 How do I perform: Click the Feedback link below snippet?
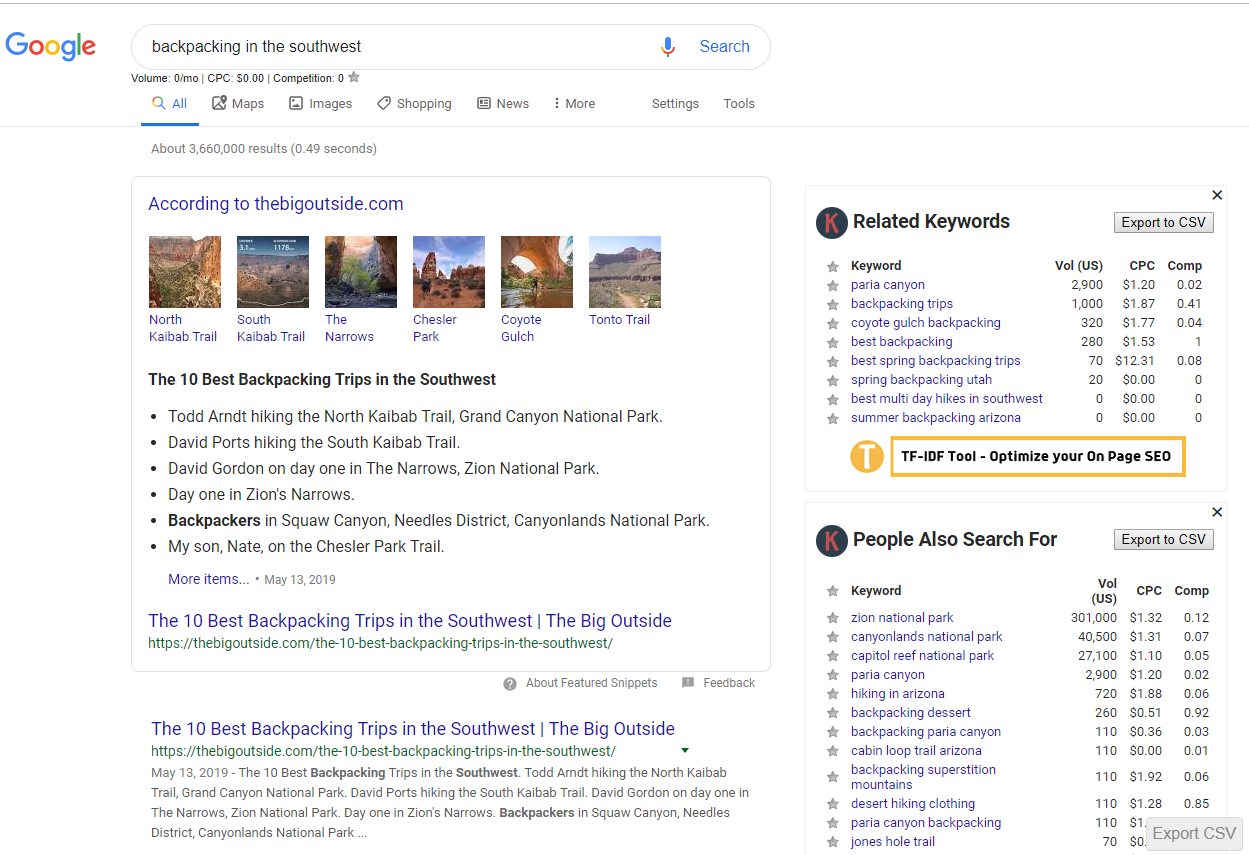tap(729, 683)
